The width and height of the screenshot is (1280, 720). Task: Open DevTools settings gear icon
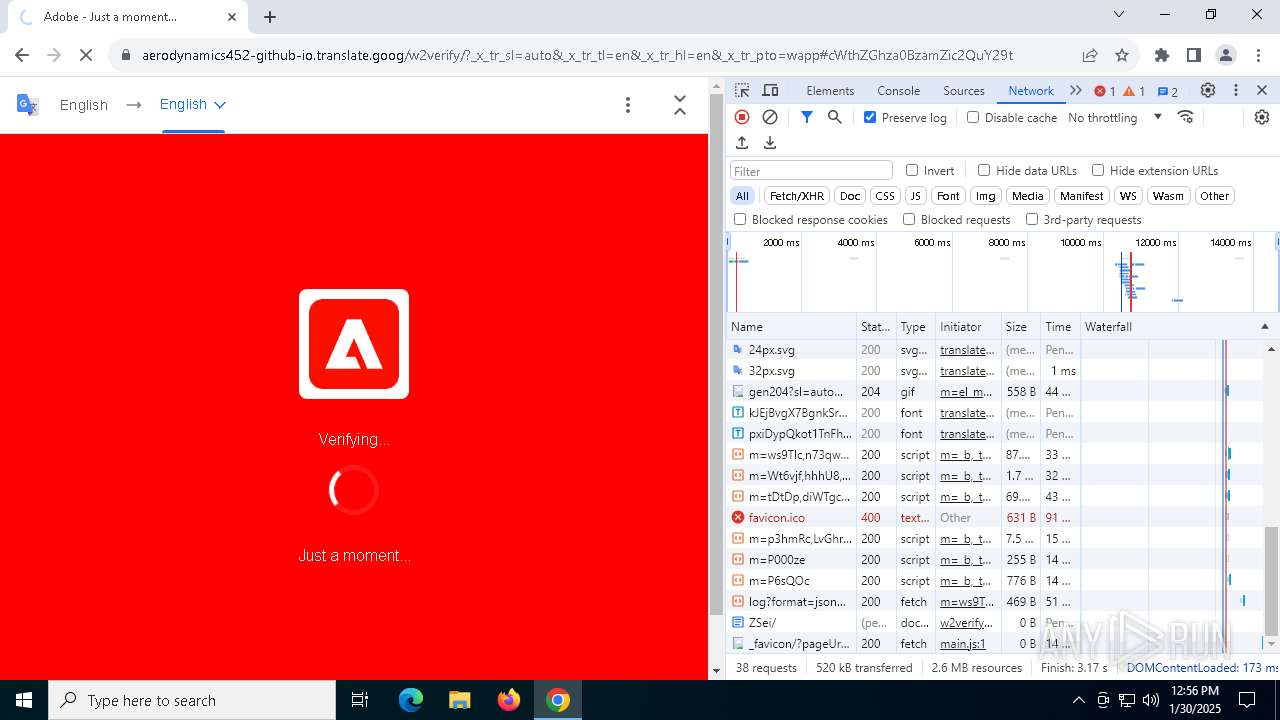point(1208,90)
